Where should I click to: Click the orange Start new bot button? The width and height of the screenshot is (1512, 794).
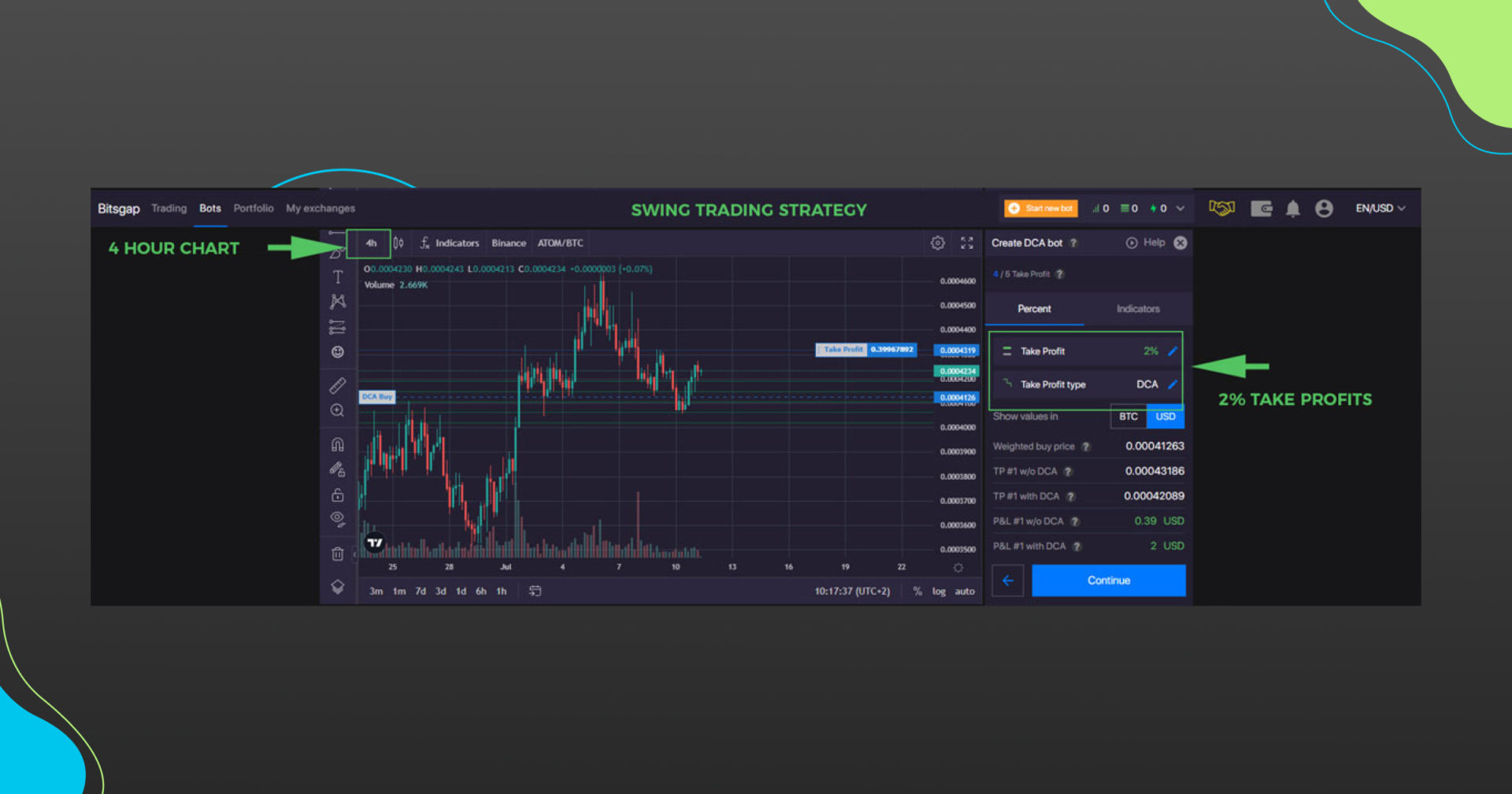click(x=1039, y=208)
